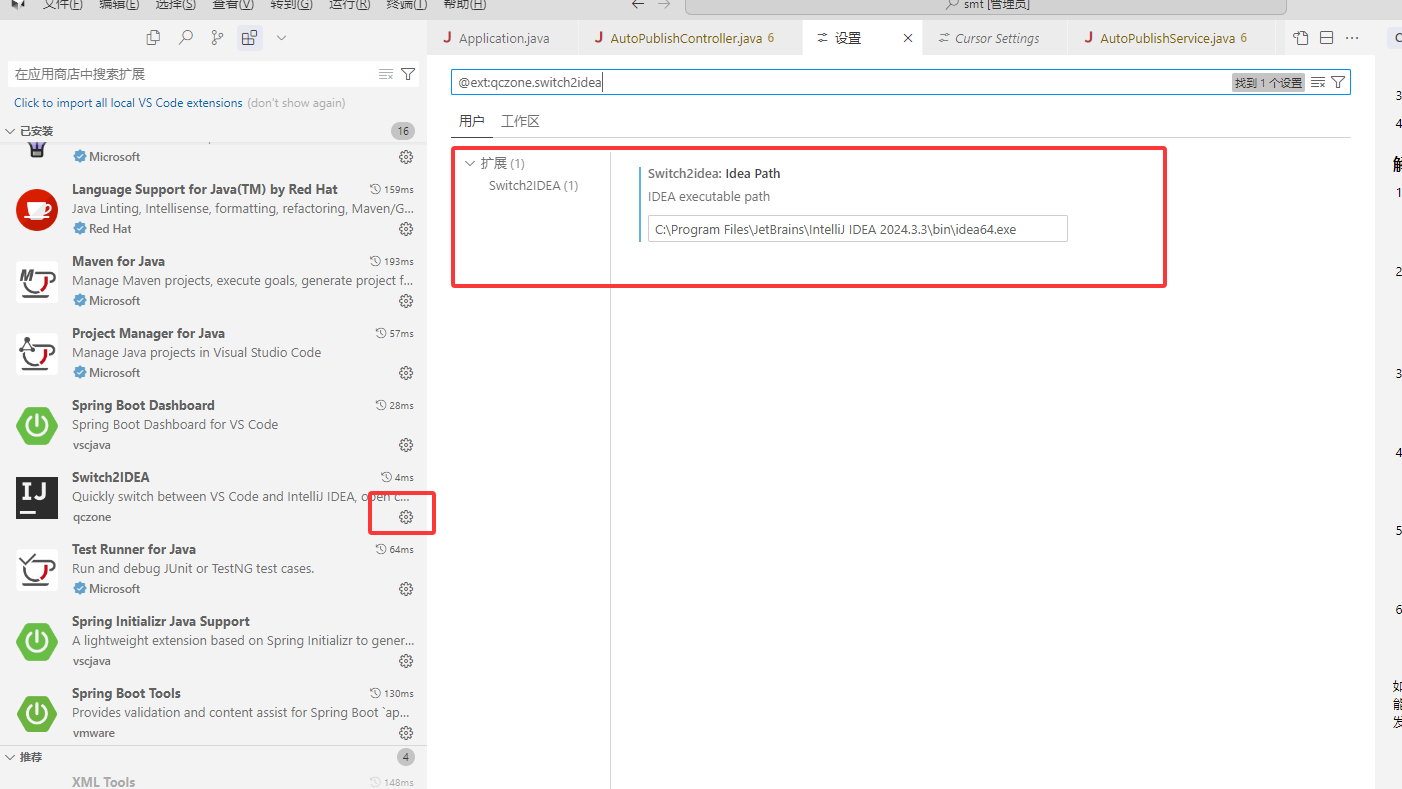
Task: Open the 查看(V) menu
Action: tap(233, 4)
